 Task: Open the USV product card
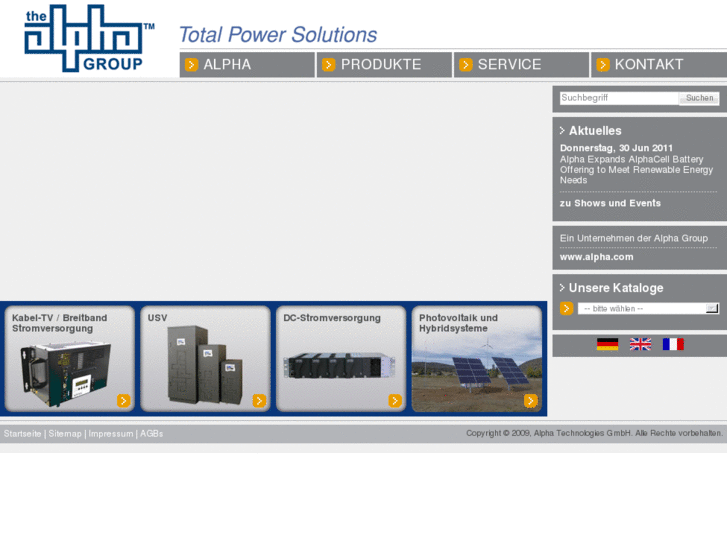(x=205, y=359)
